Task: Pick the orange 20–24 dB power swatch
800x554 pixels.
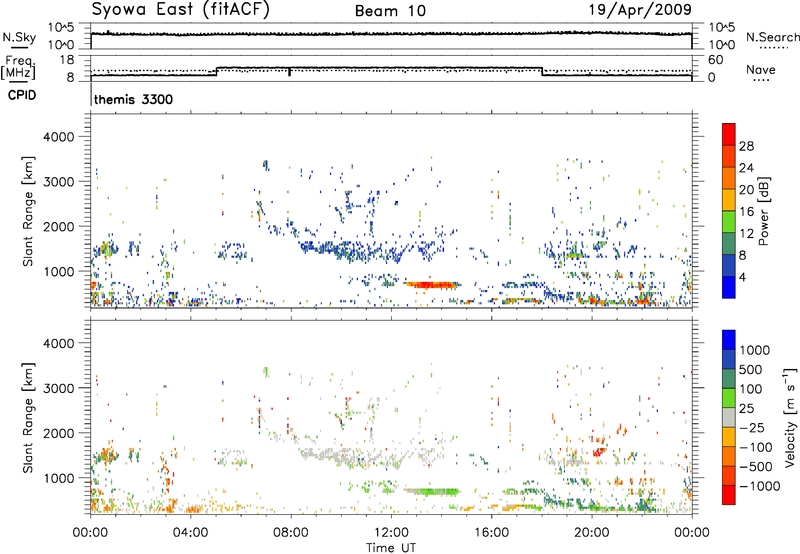Action: (729, 178)
